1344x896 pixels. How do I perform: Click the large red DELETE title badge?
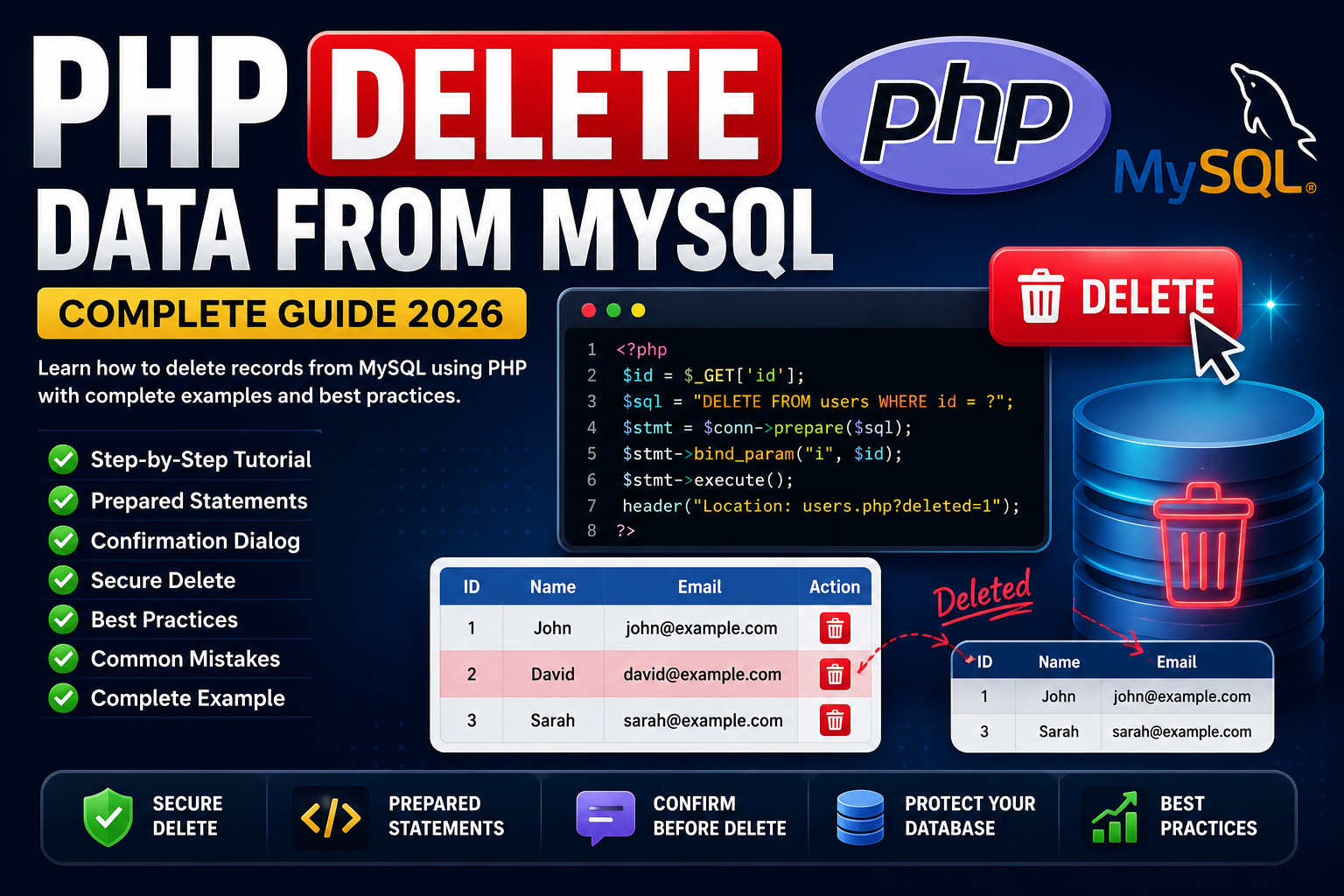tap(544, 103)
